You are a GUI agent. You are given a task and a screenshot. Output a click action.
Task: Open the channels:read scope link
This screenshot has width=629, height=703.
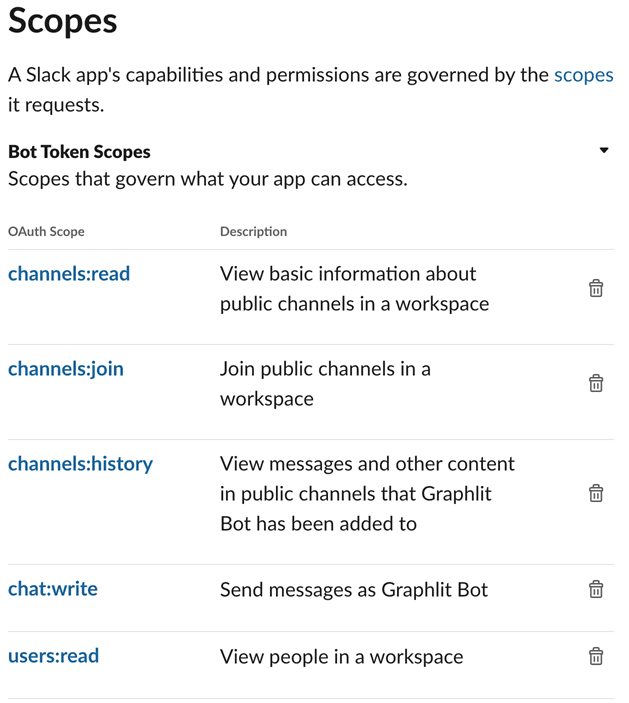pyautogui.click(x=69, y=273)
